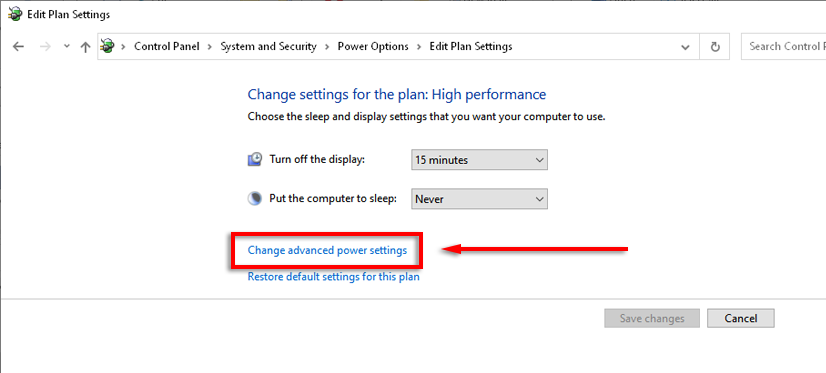Screen dimensions: 826x373
Task: Click Restore default settings for this plan
Action: [333, 277]
